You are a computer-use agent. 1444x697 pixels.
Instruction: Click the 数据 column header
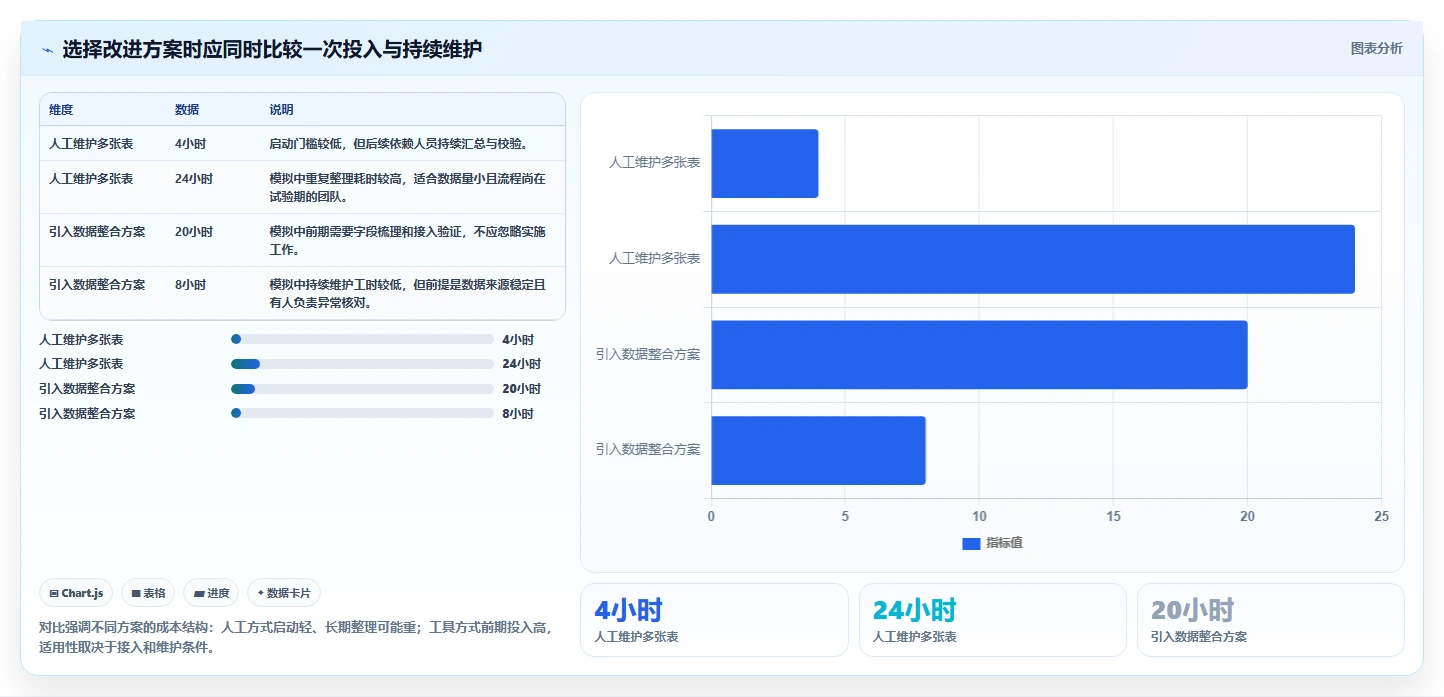[186, 110]
